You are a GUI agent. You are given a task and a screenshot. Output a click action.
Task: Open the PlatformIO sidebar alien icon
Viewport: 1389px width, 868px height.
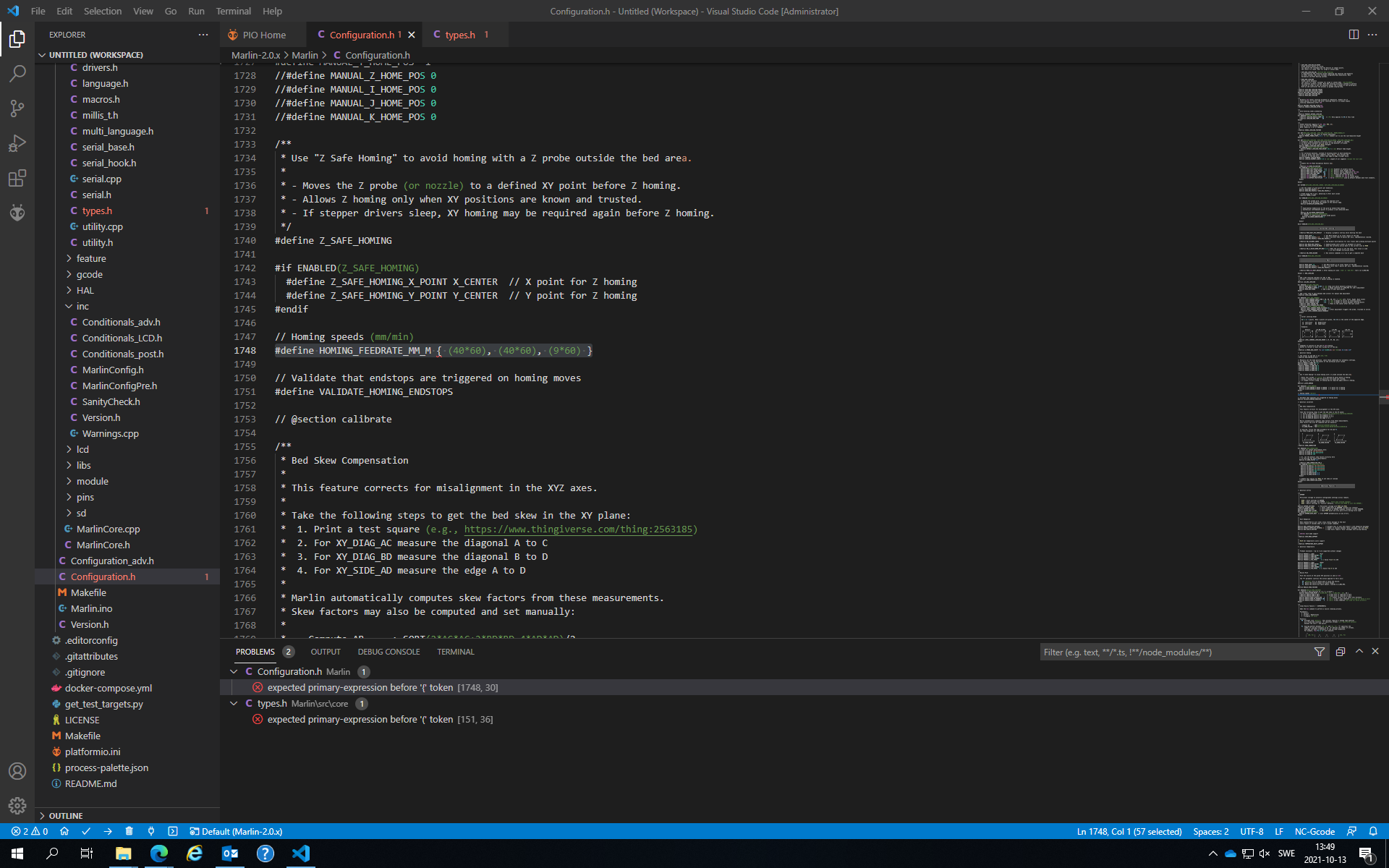coord(17,213)
